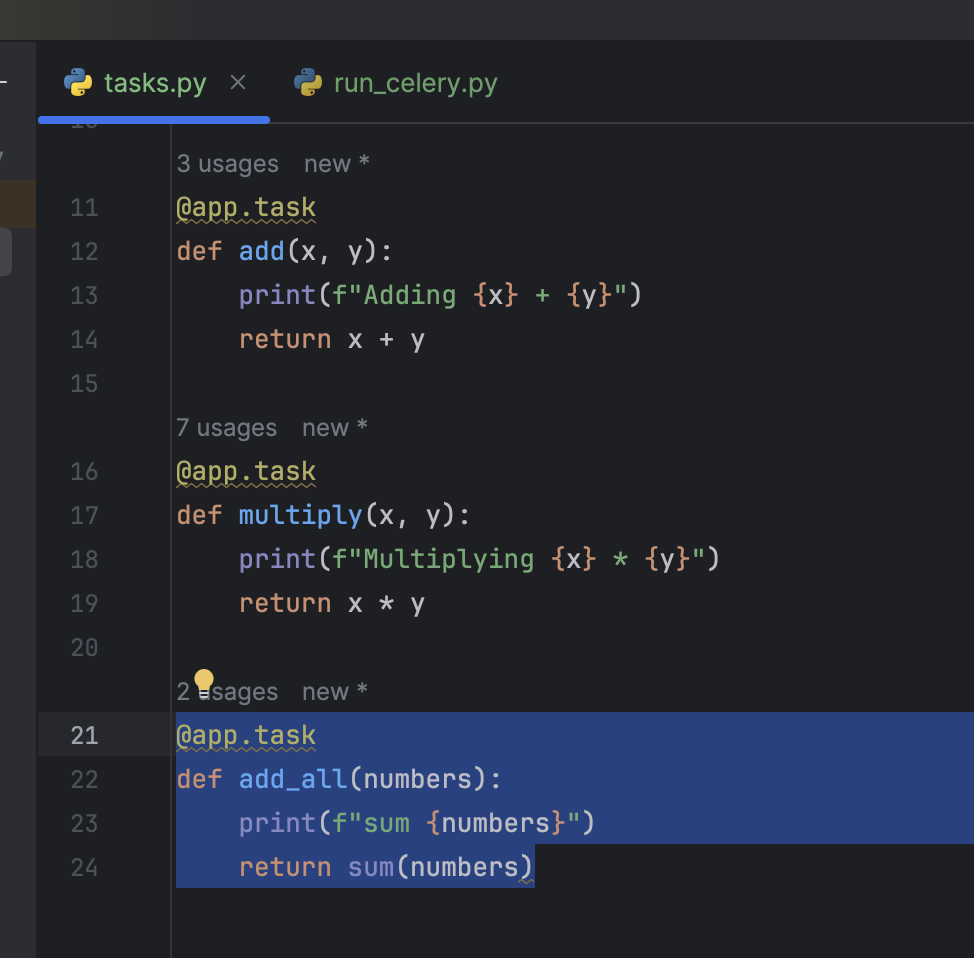Click the @app.task decorator on line 11
The image size is (974, 958).
(x=246, y=208)
